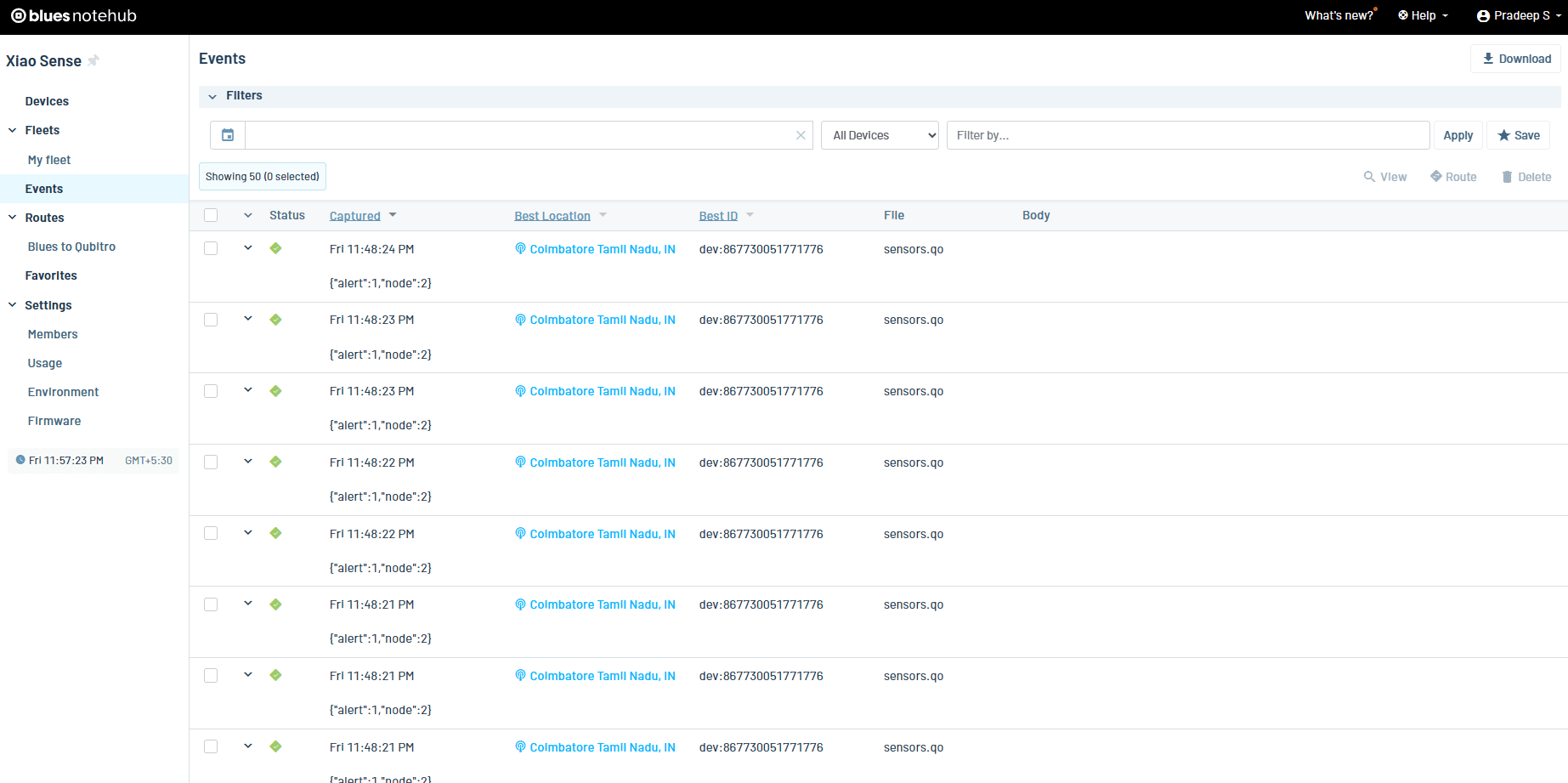Check the first 11:48:23 PM event checkbox
The width and height of the screenshot is (1568, 783).
pos(211,320)
